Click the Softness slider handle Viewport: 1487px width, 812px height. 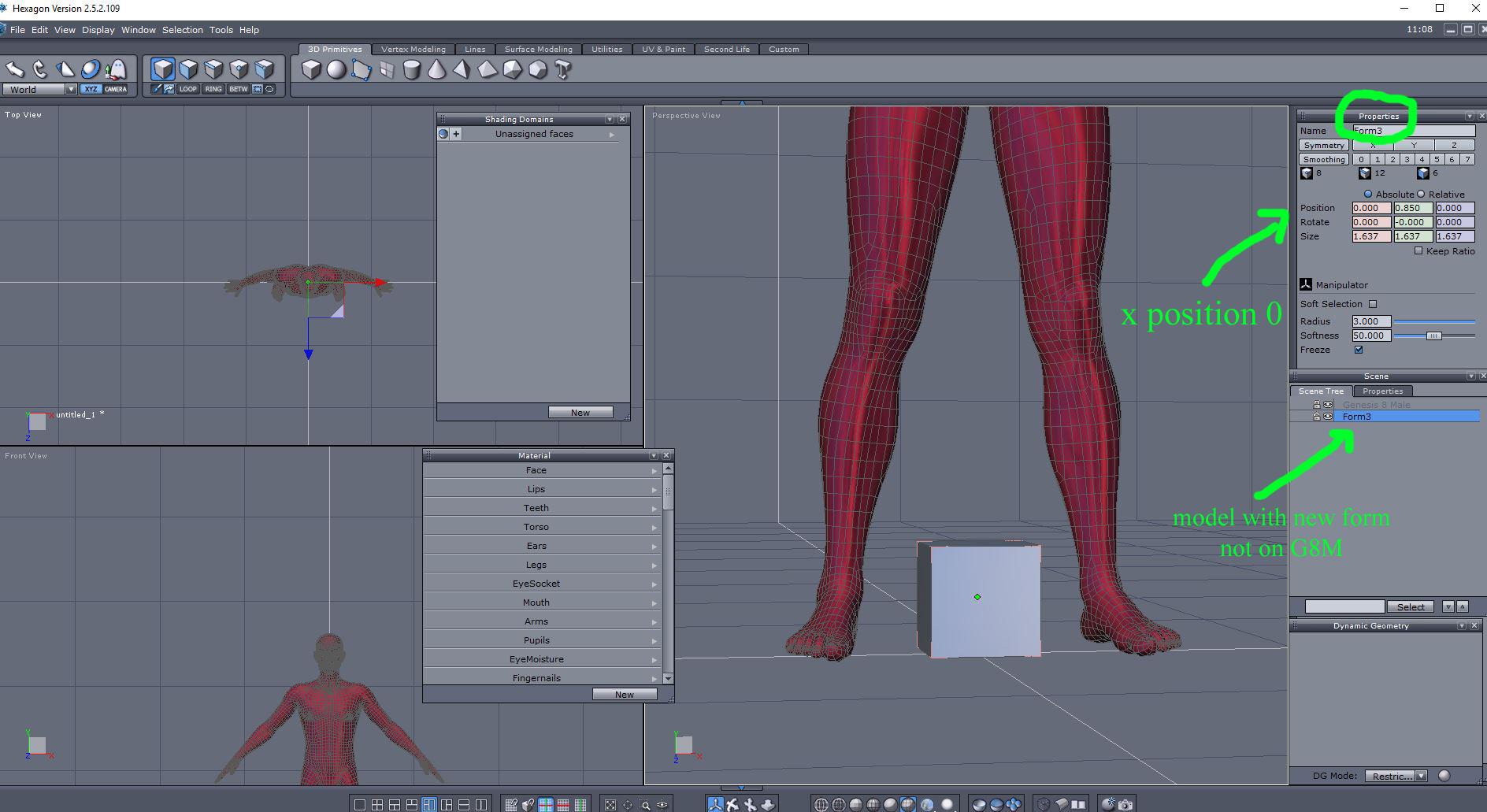[x=1433, y=336]
